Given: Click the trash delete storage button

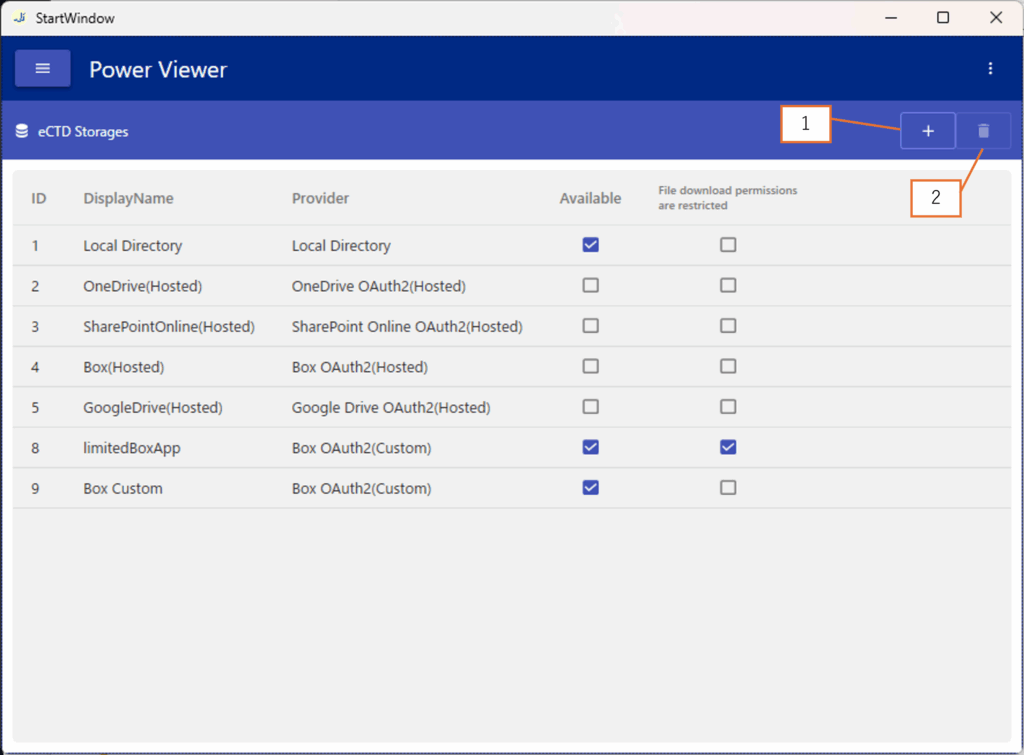Looking at the screenshot, I should pyautogui.click(x=983, y=131).
